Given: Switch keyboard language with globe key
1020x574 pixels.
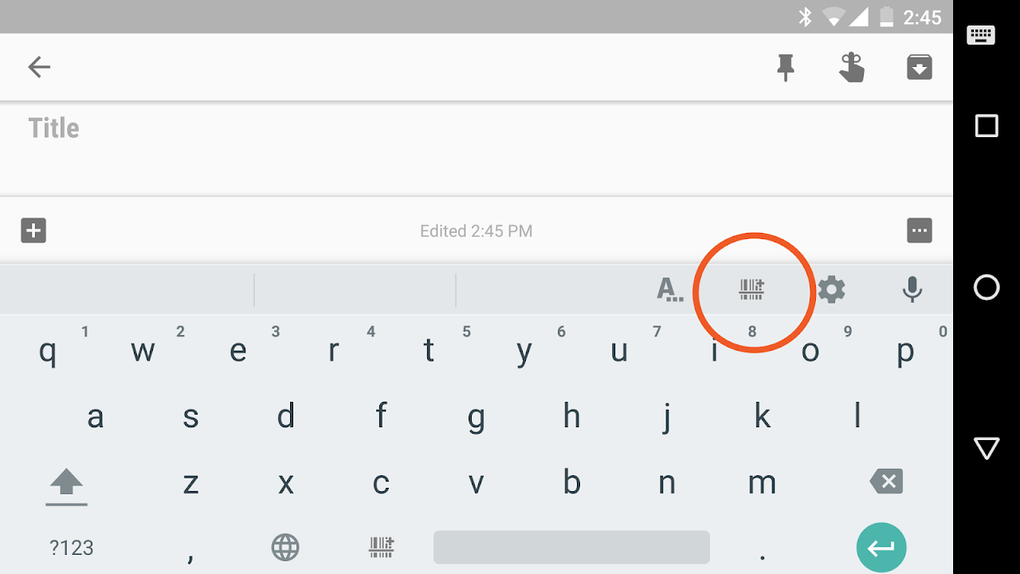Looking at the screenshot, I should [285, 547].
